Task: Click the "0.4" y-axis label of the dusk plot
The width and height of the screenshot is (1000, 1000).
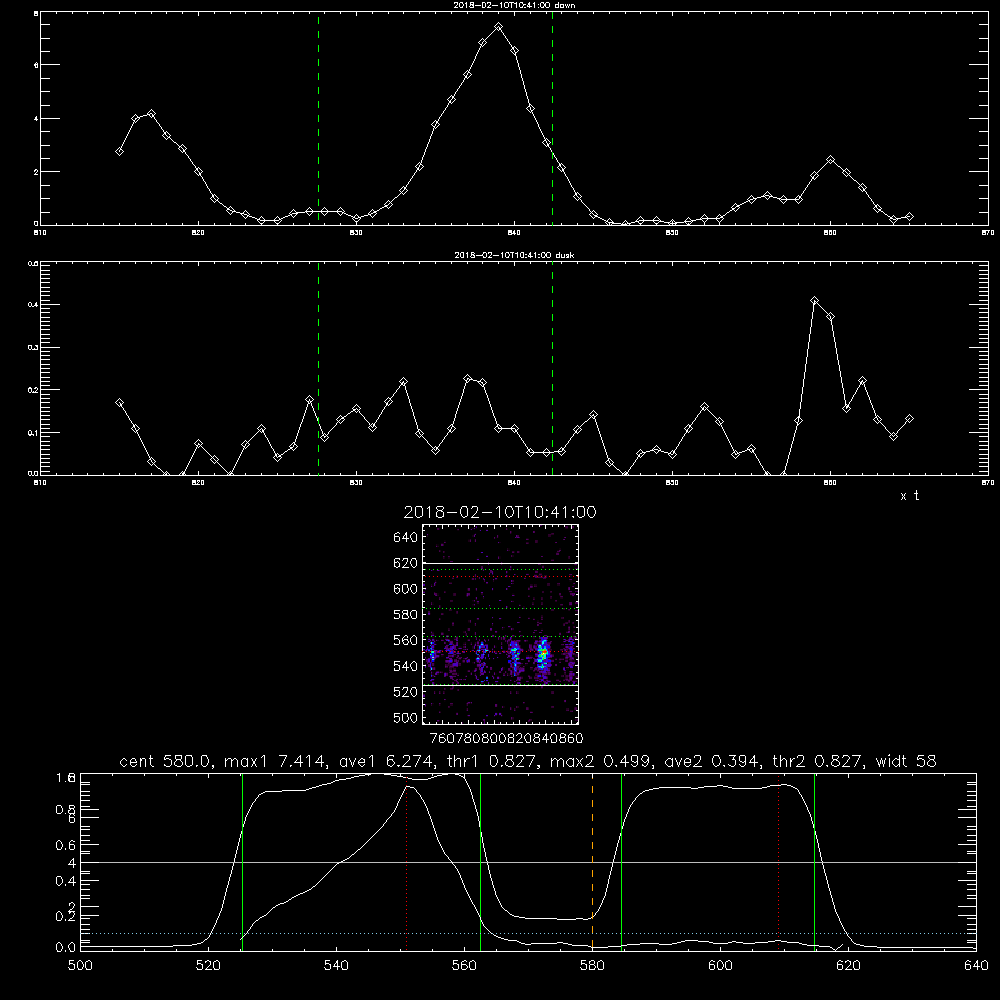Action: (33, 305)
